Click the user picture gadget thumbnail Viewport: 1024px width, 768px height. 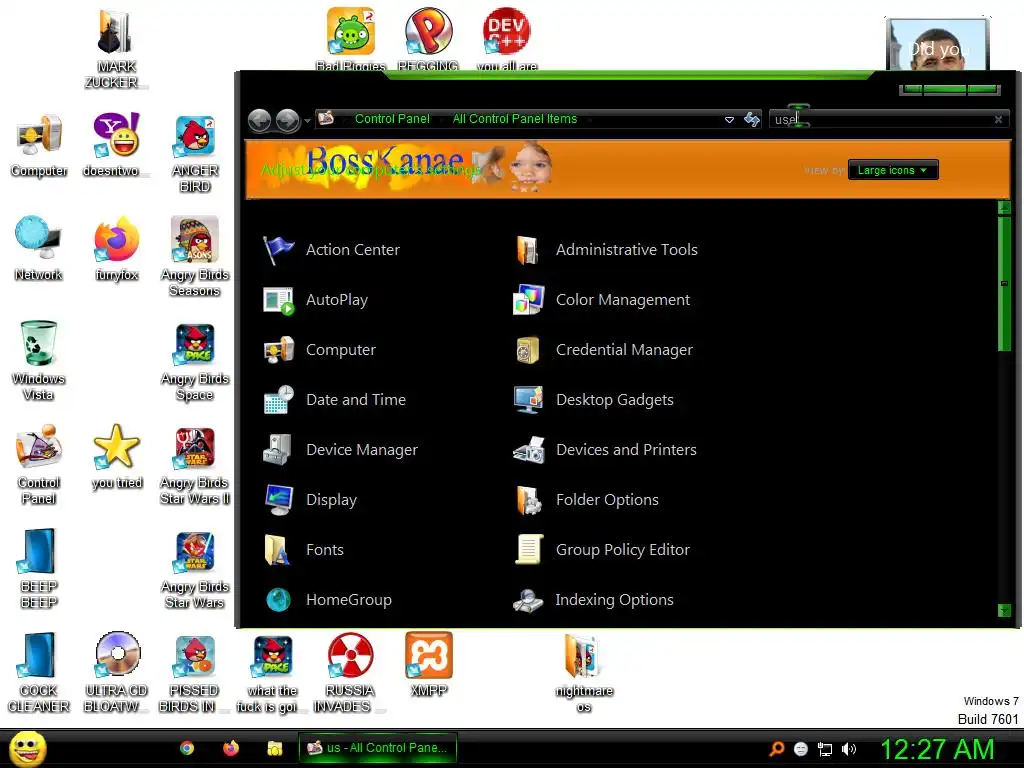coord(937,44)
